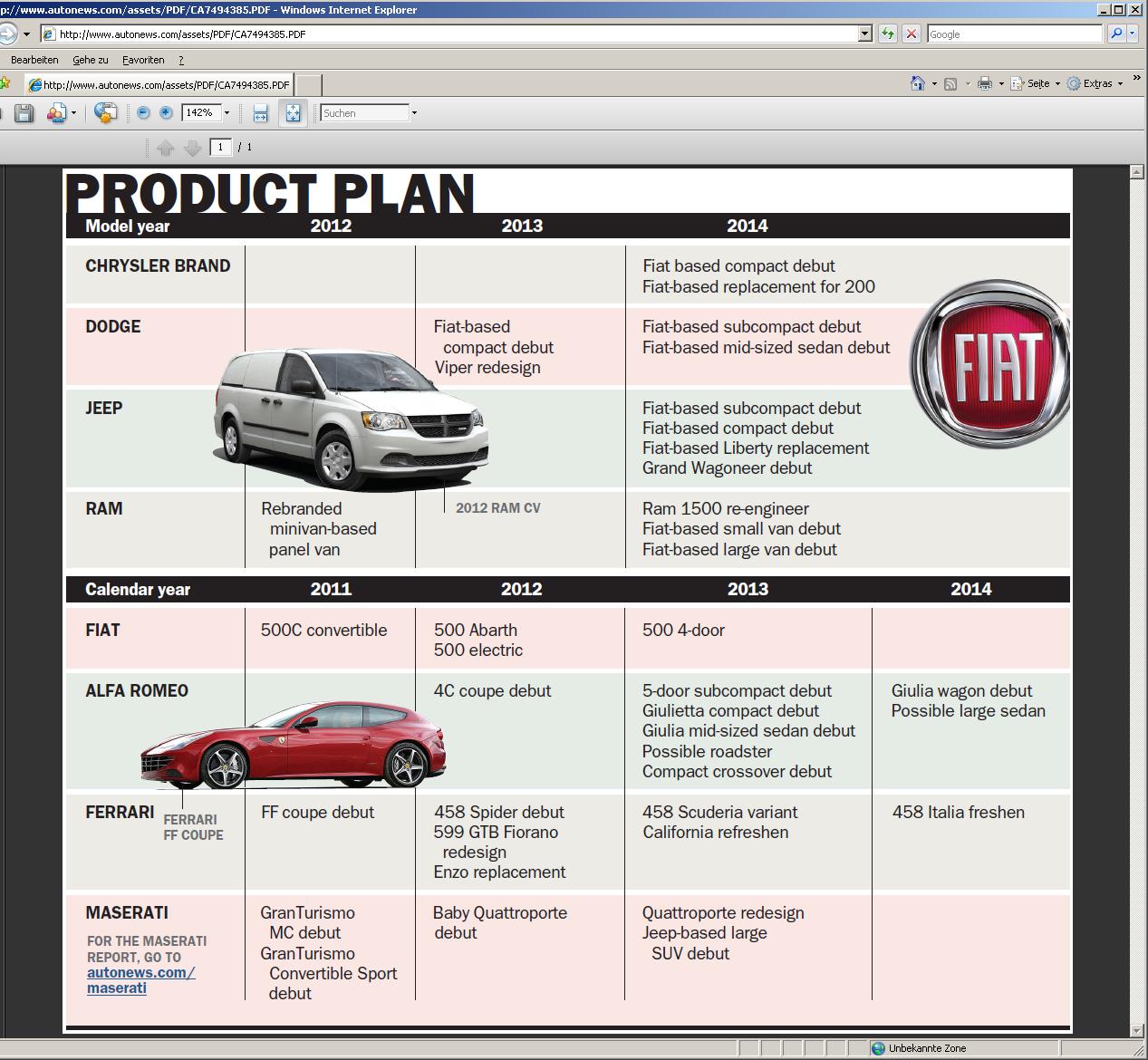The height and width of the screenshot is (1060, 1148).
Task: Go to previous PDF page arrow
Action: pyautogui.click(x=165, y=147)
